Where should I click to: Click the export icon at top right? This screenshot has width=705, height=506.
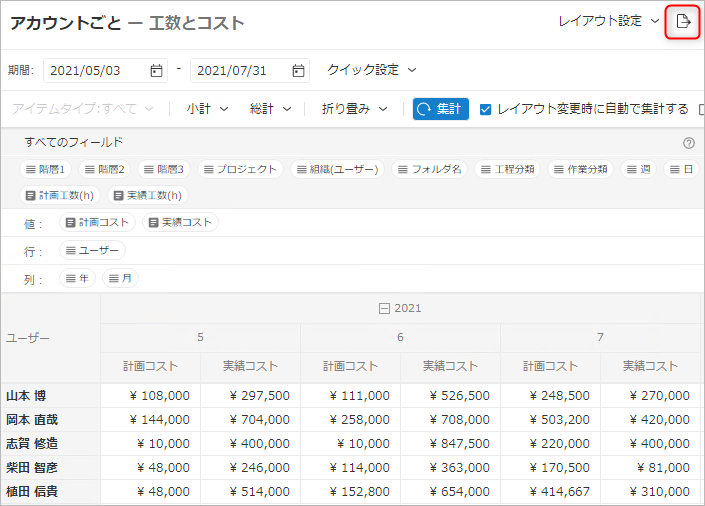click(x=683, y=22)
